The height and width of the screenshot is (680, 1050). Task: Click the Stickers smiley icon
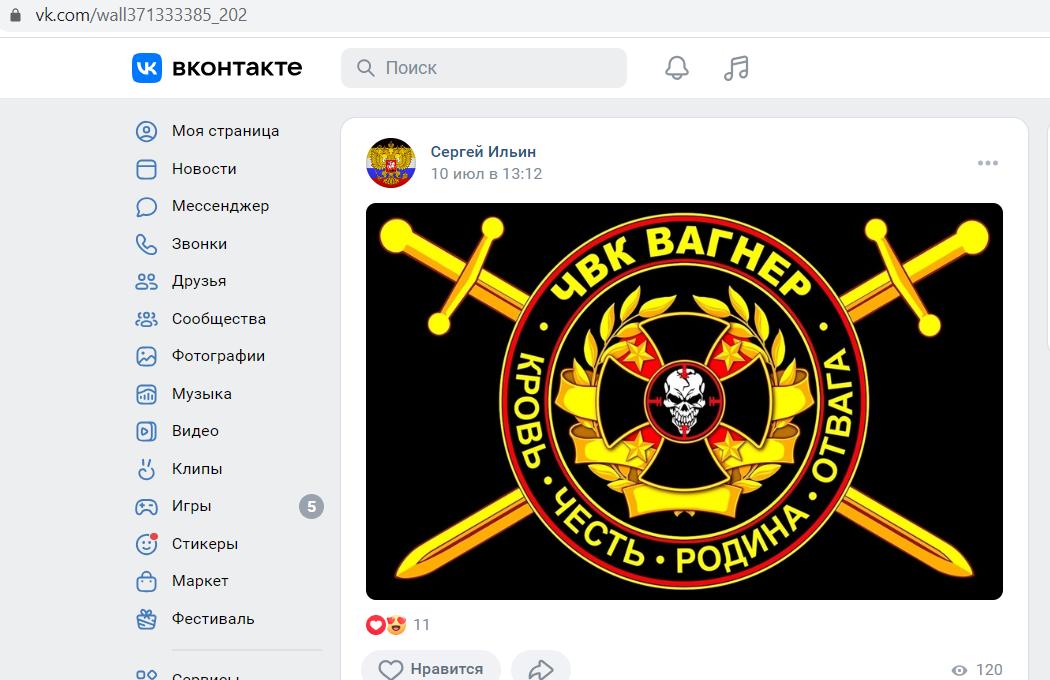point(146,543)
